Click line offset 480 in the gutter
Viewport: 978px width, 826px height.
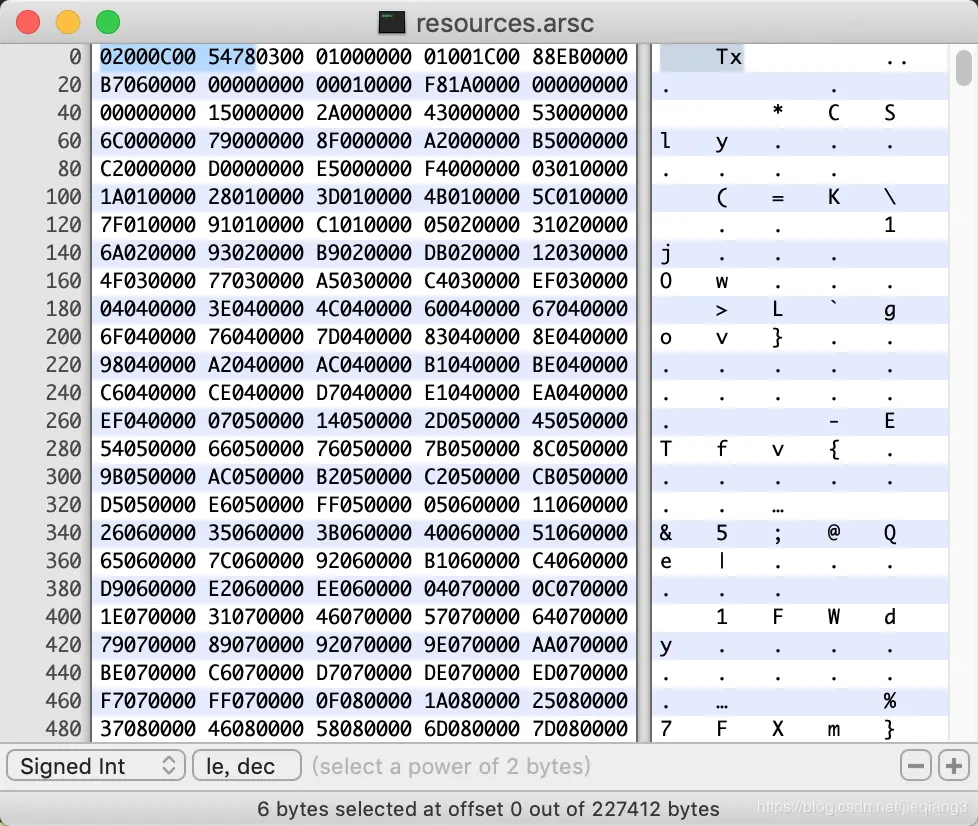click(x=64, y=729)
